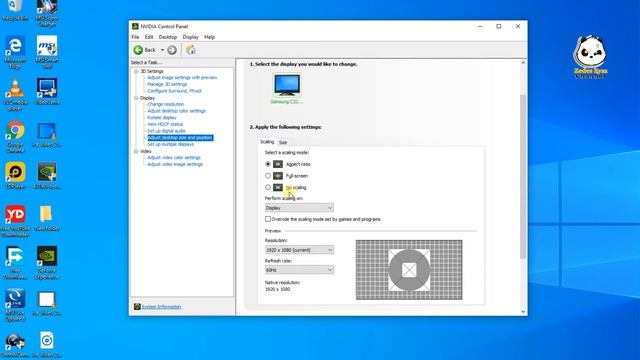Viewport: 640px width, 360px height.
Task: Open Set up digital audio task
Action: [x=166, y=131]
